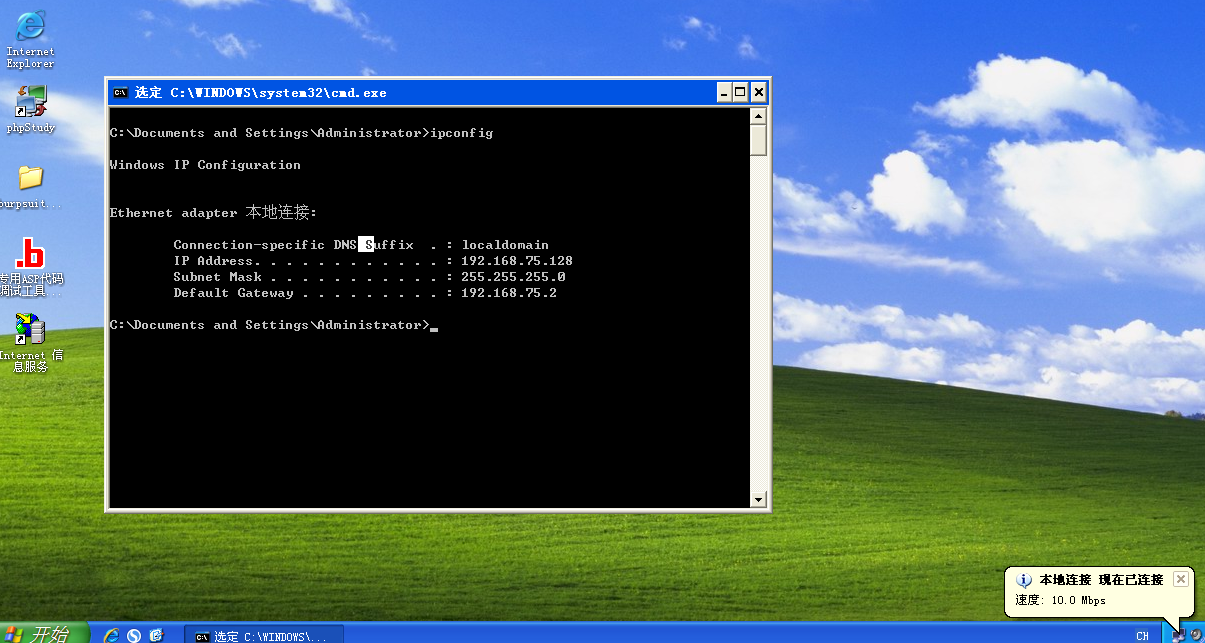
Task: Click the Windows IP Configuration line
Action: (205, 165)
